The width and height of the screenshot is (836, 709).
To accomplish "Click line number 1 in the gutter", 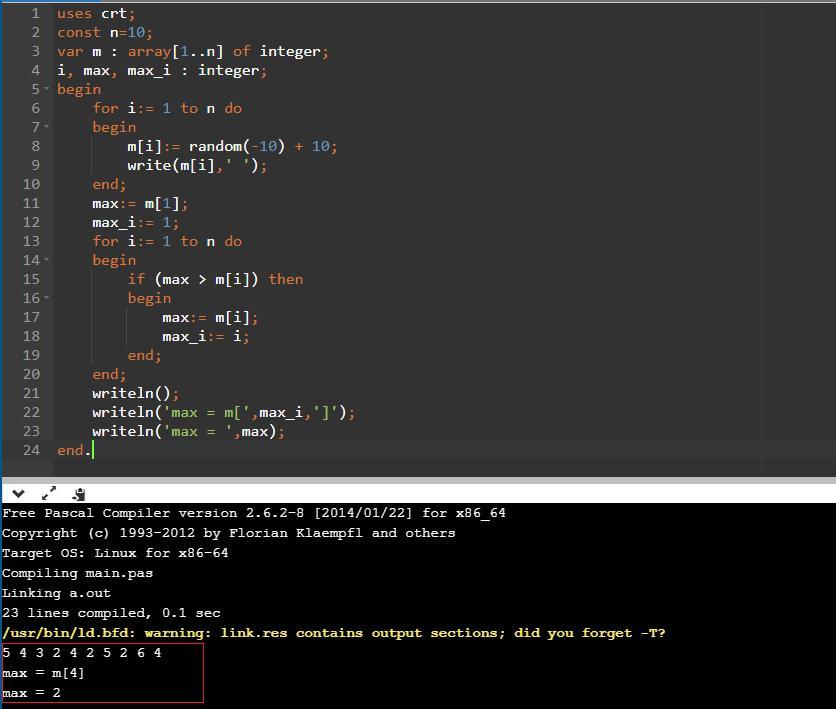I will point(35,13).
